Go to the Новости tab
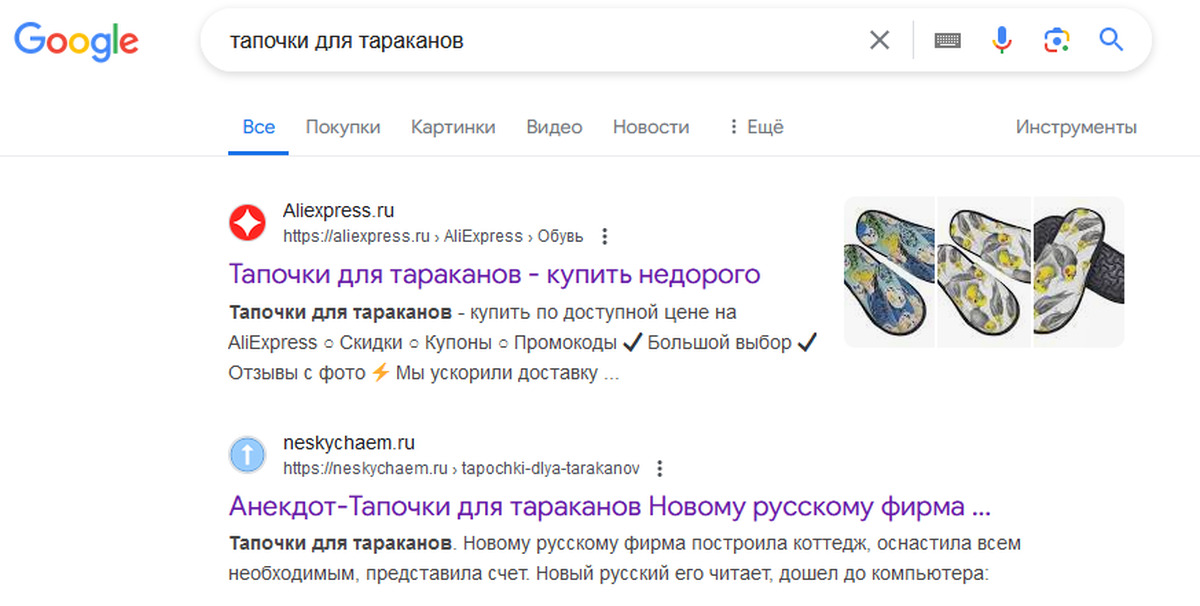The image size is (1200, 606). pyautogui.click(x=651, y=127)
